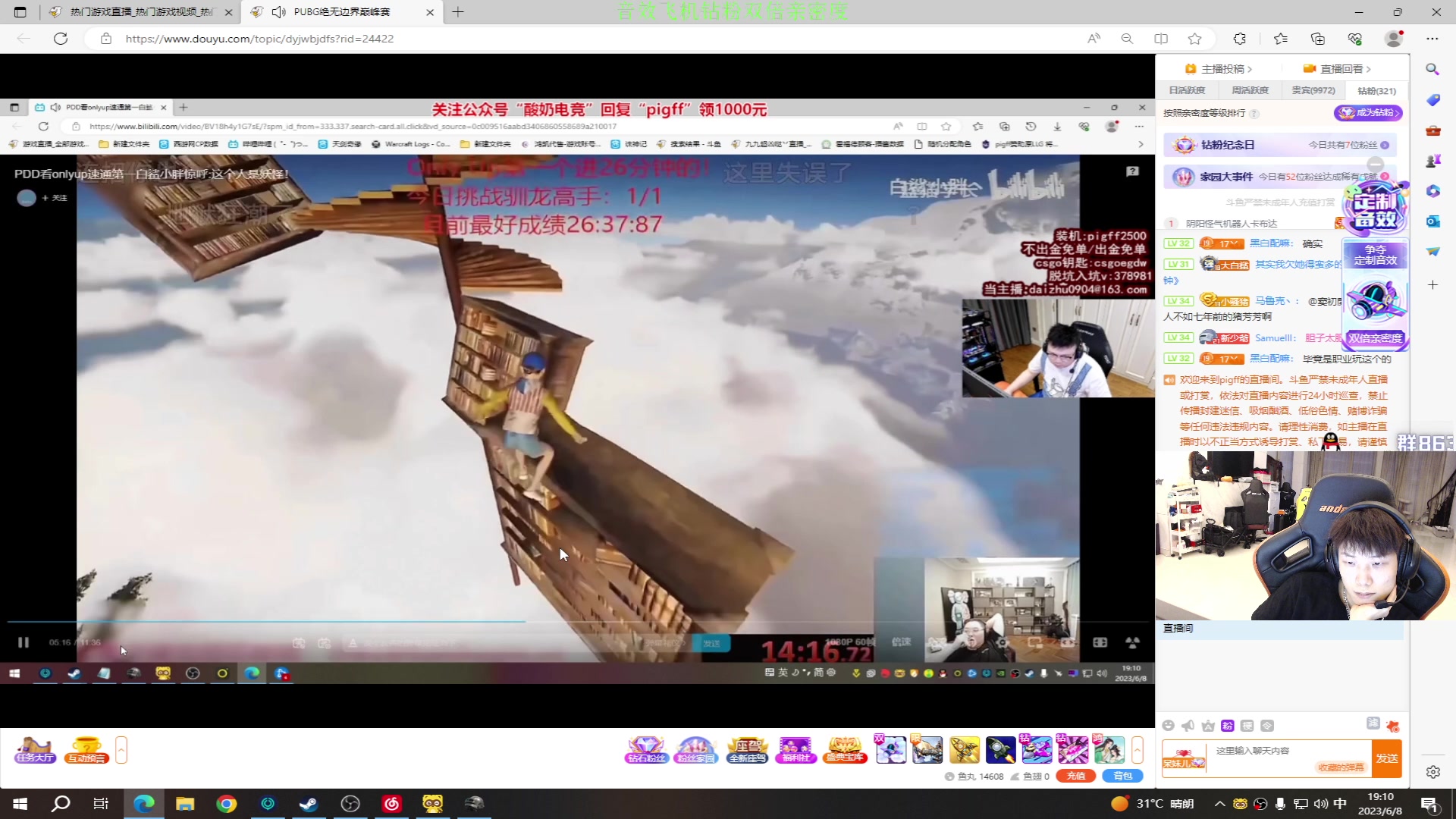
Task: Open Microsoft 365 in sidebar
Action: (1432, 191)
